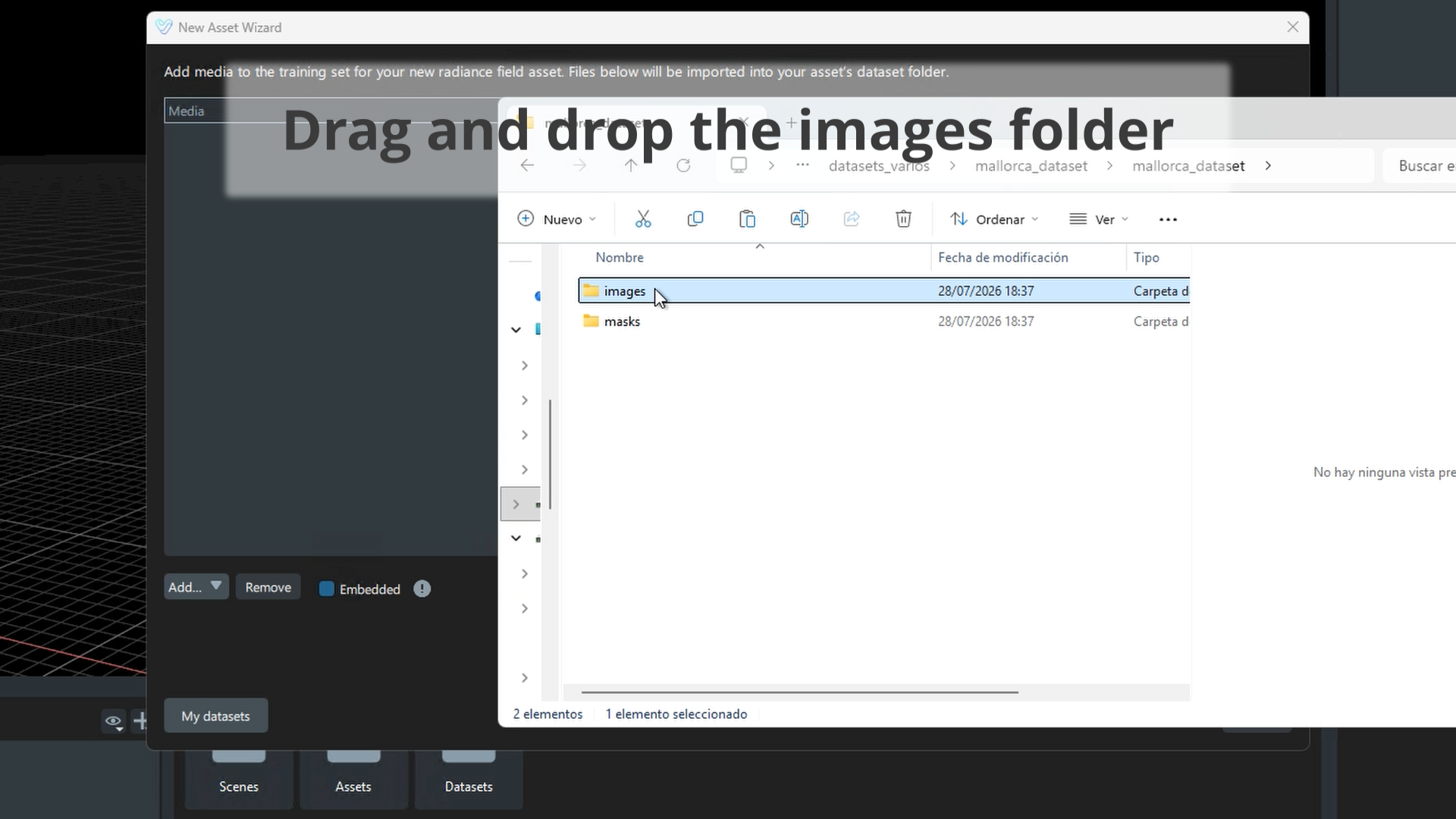Click the My datasets button
The width and height of the screenshot is (1456, 819).
pos(216,716)
